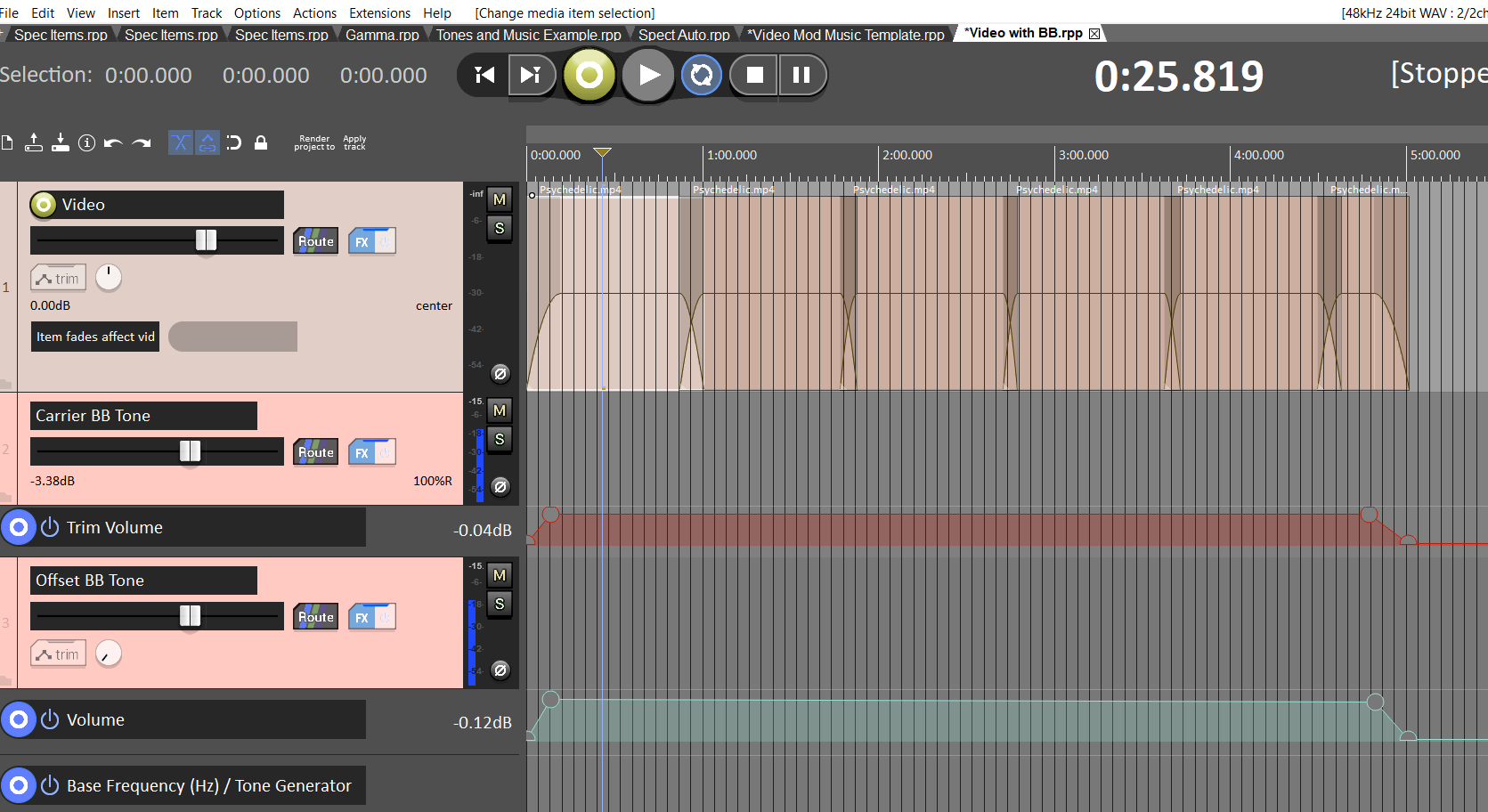The image size is (1488, 812).
Task: Click the Go to project start button
Action: coord(484,76)
